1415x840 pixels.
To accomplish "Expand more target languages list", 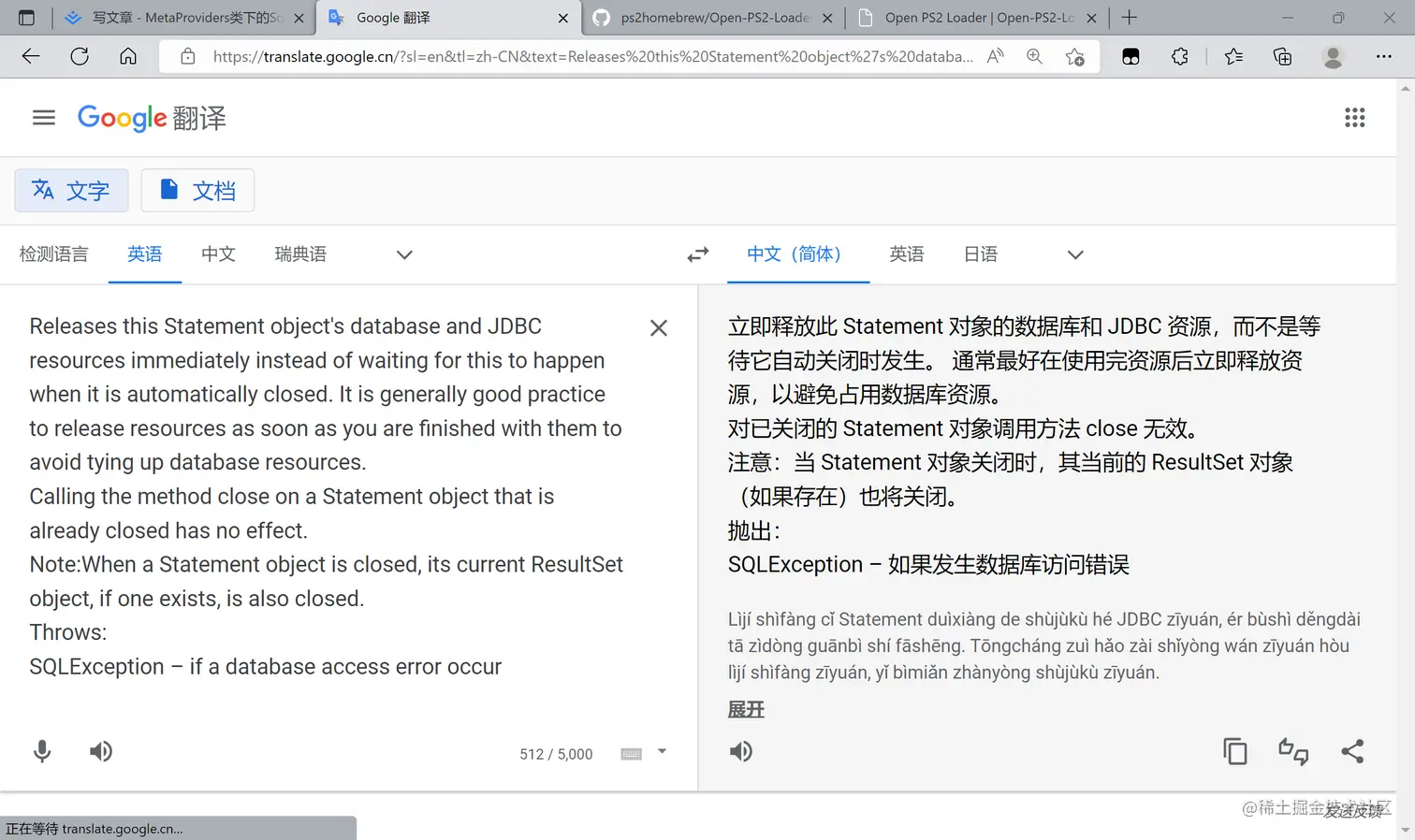I will (x=1075, y=254).
